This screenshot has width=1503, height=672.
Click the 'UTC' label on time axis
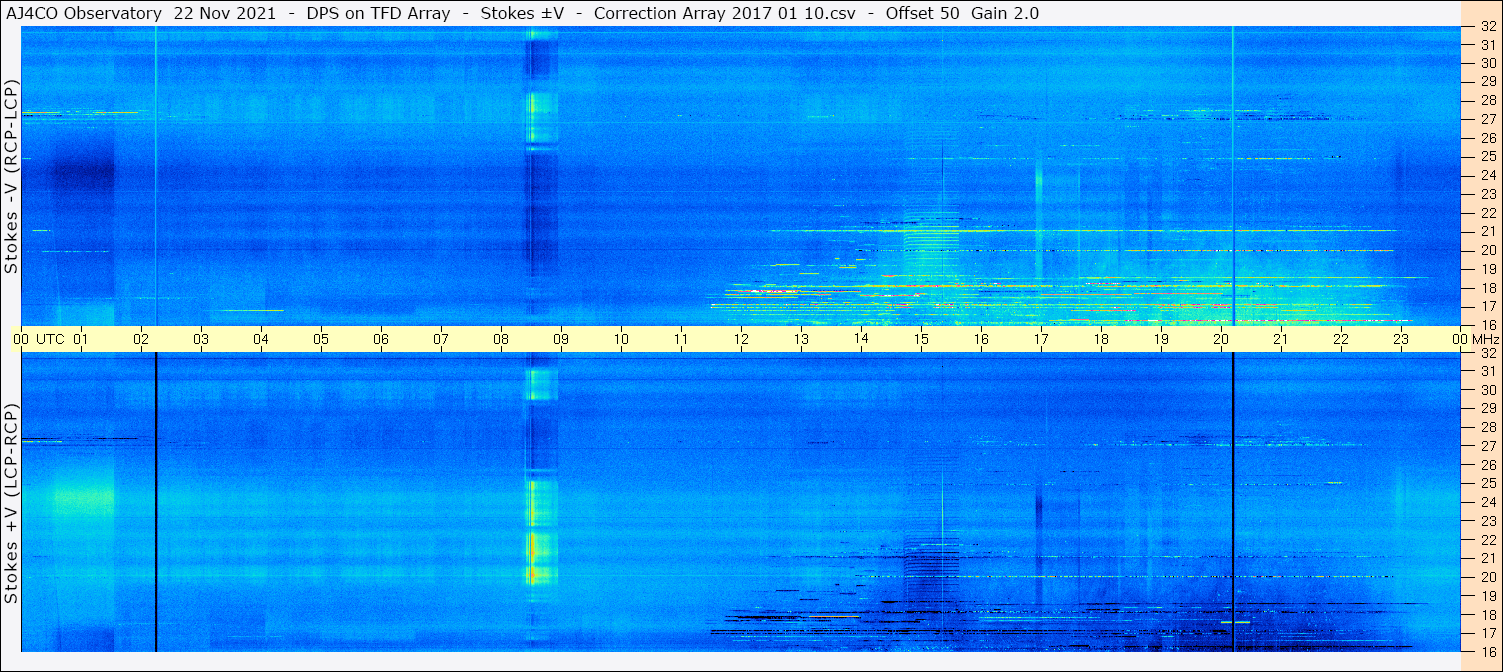click(x=50, y=339)
